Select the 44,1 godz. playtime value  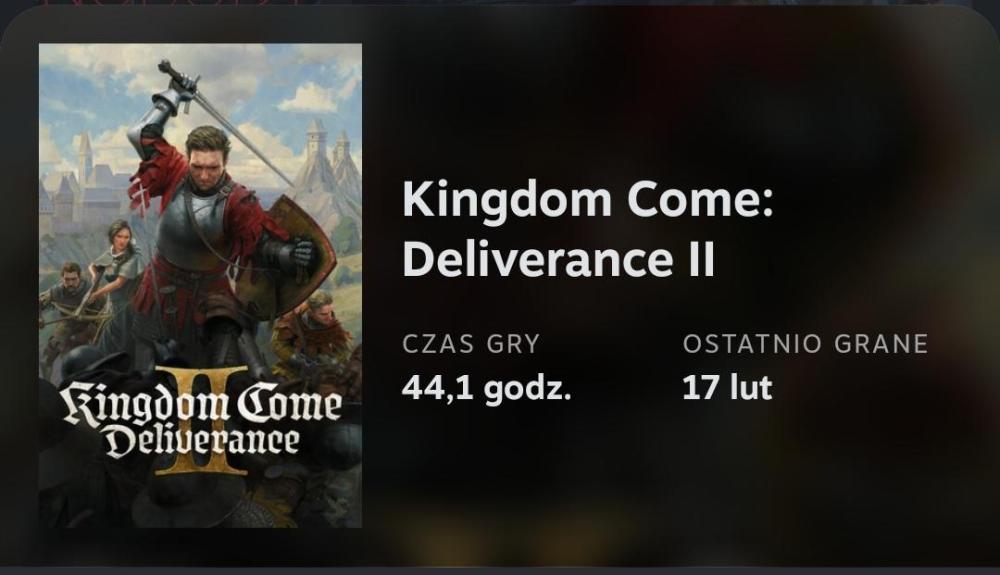[486, 388]
